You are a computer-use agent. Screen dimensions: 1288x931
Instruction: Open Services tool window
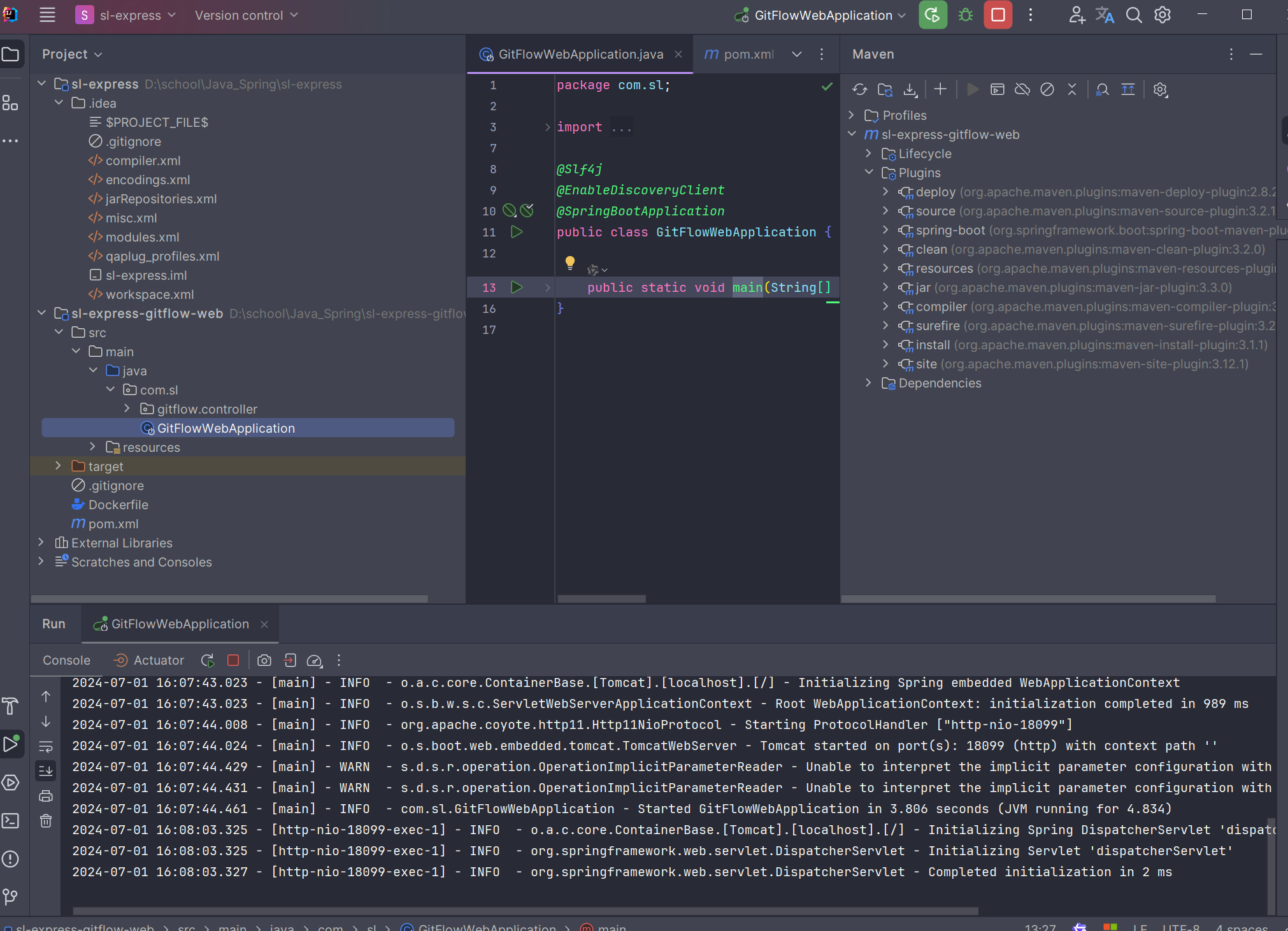(10, 783)
